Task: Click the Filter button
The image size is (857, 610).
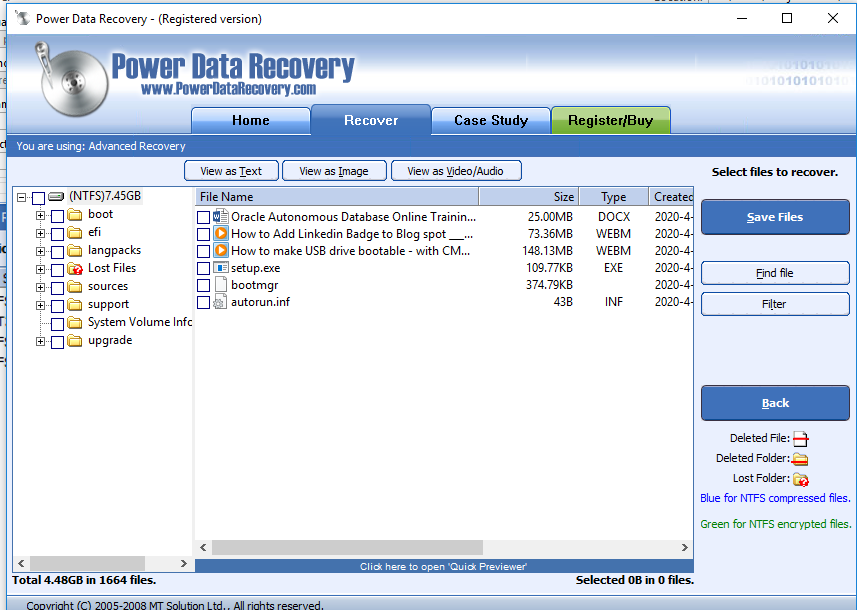Action: coord(775,304)
